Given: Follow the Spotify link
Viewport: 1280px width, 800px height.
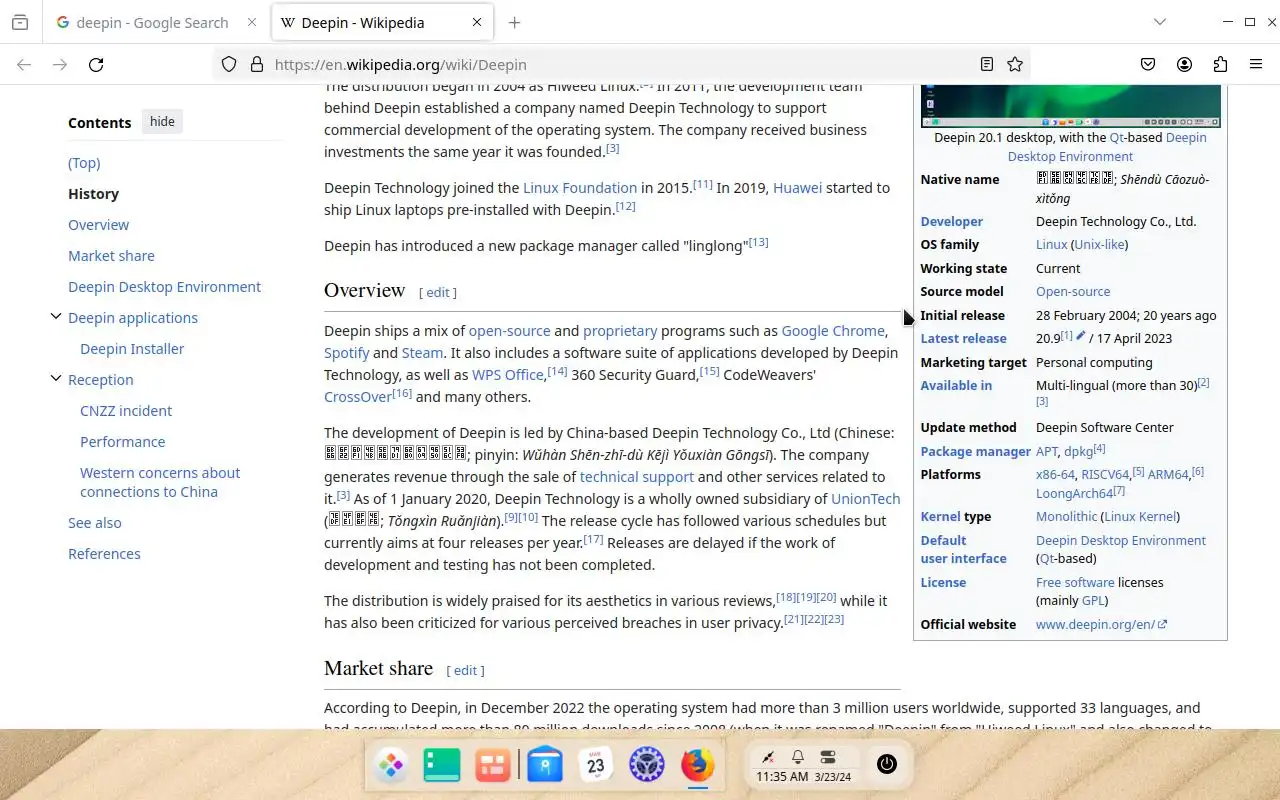Looking at the screenshot, I should click(346, 353).
